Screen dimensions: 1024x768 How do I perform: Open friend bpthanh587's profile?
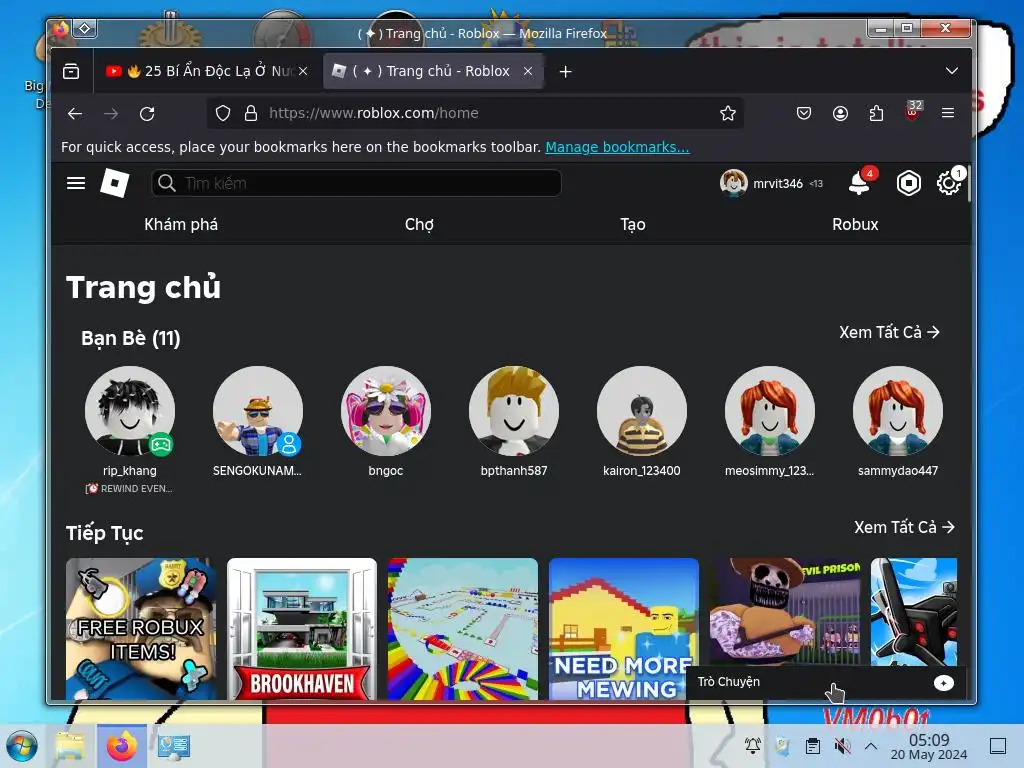point(514,411)
